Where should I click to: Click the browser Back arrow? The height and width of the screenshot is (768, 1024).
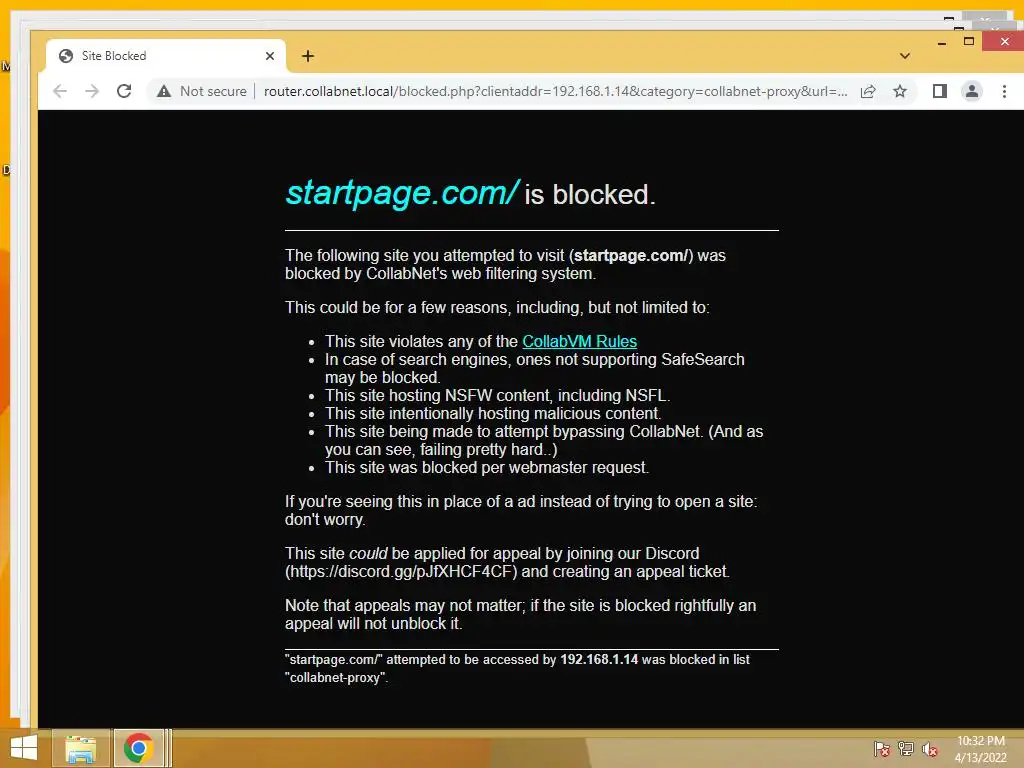tap(60, 91)
